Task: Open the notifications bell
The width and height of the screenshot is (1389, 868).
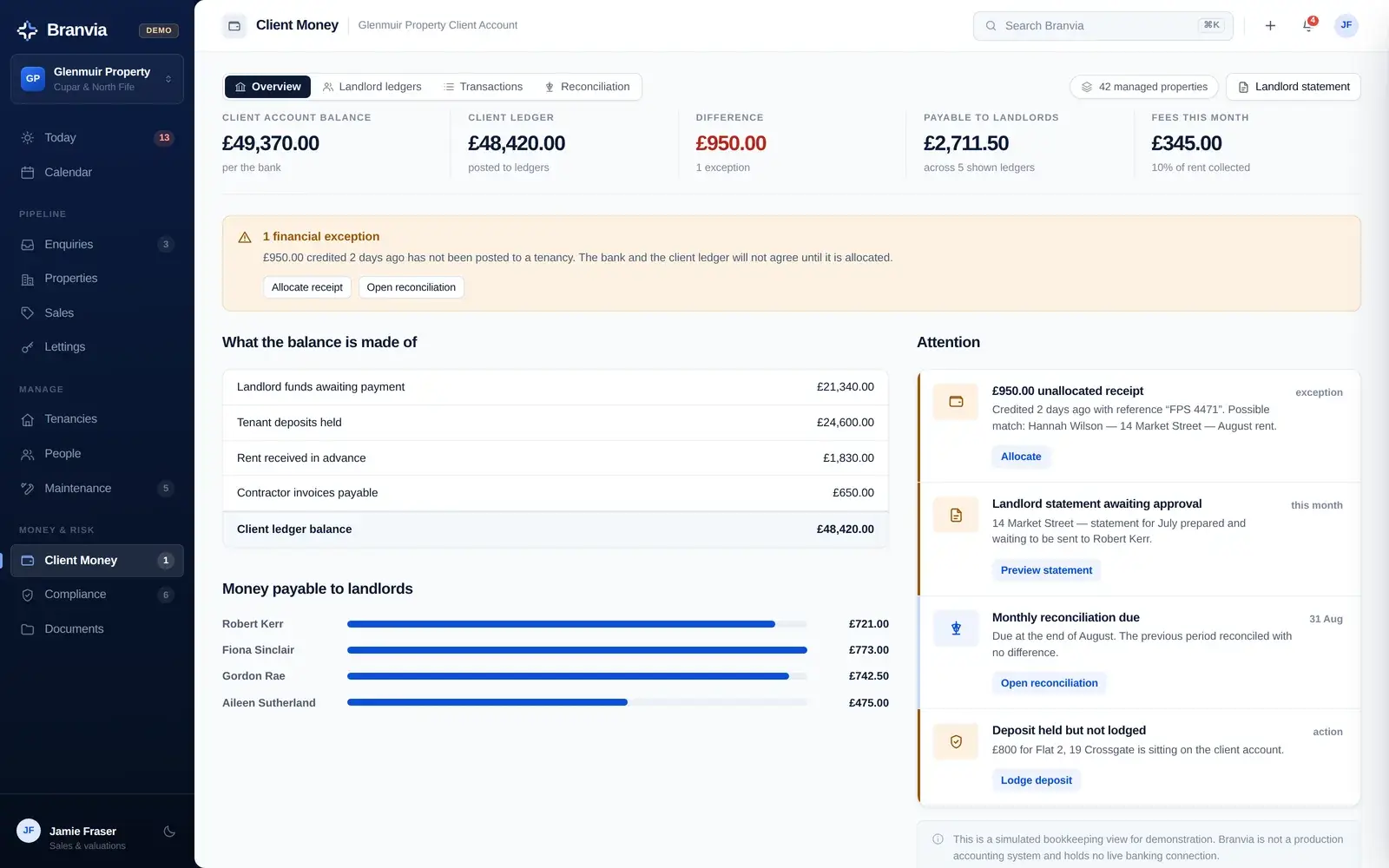Action: 1307,26
